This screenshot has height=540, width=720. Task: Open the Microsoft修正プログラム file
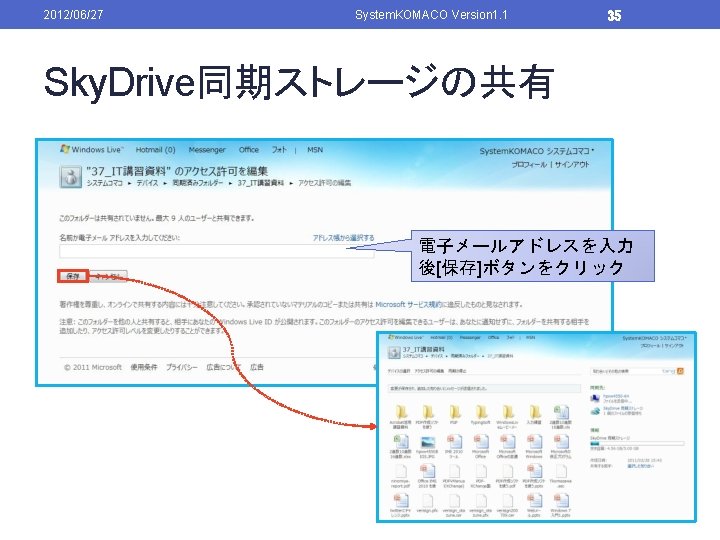[x=561, y=446]
